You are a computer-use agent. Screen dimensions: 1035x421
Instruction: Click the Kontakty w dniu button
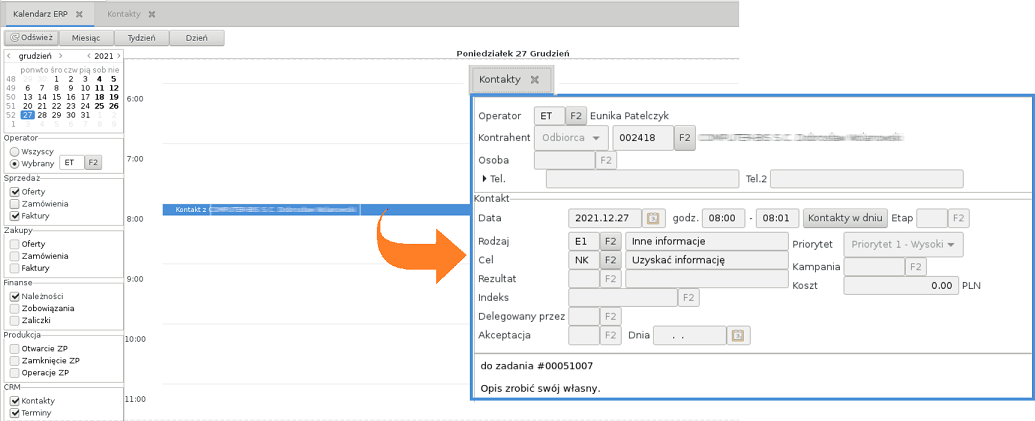click(x=845, y=218)
